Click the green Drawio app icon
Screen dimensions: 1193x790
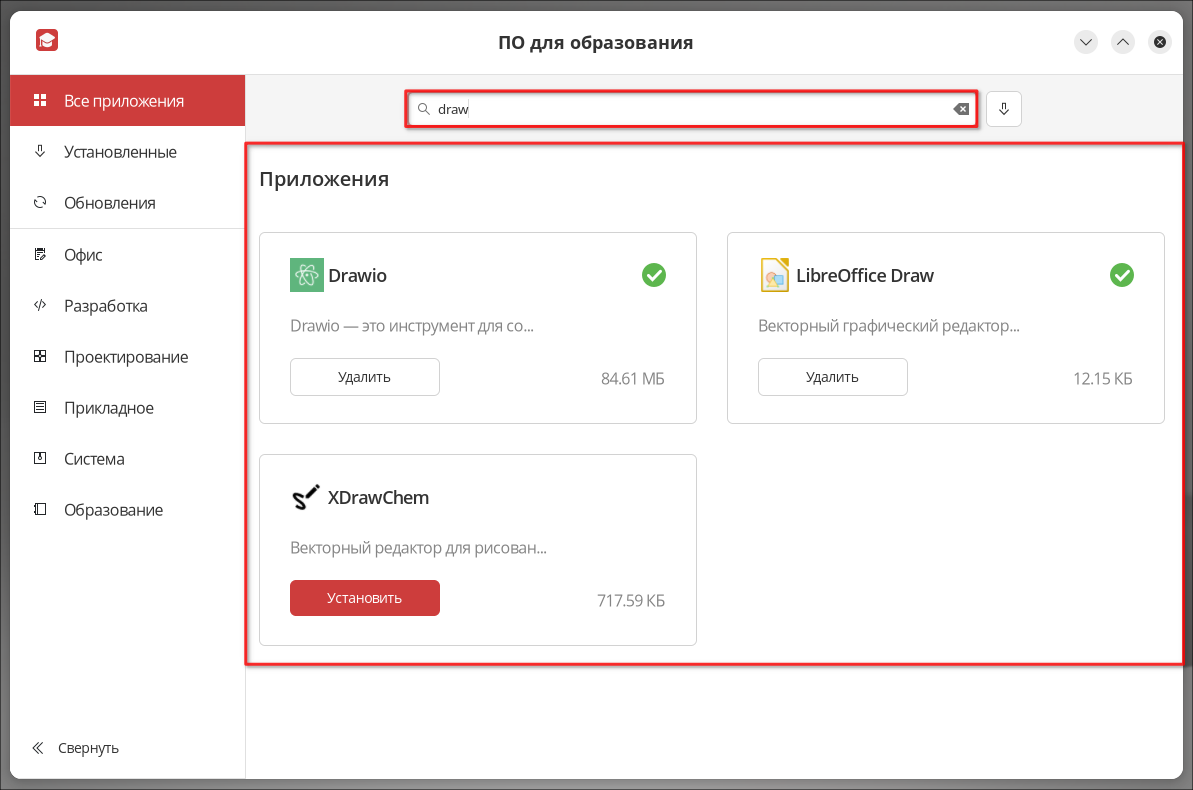[x=307, y=275]
